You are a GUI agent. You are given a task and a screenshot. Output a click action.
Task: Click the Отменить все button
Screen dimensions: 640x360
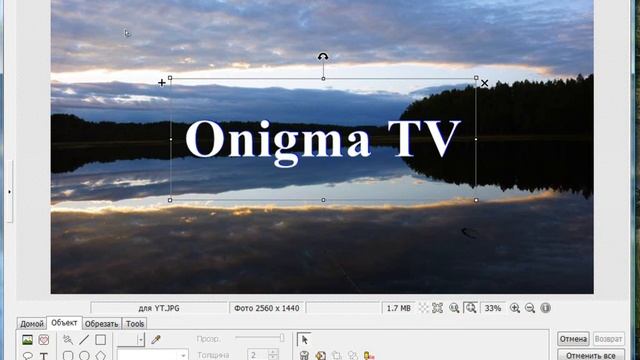pos(591,355)
